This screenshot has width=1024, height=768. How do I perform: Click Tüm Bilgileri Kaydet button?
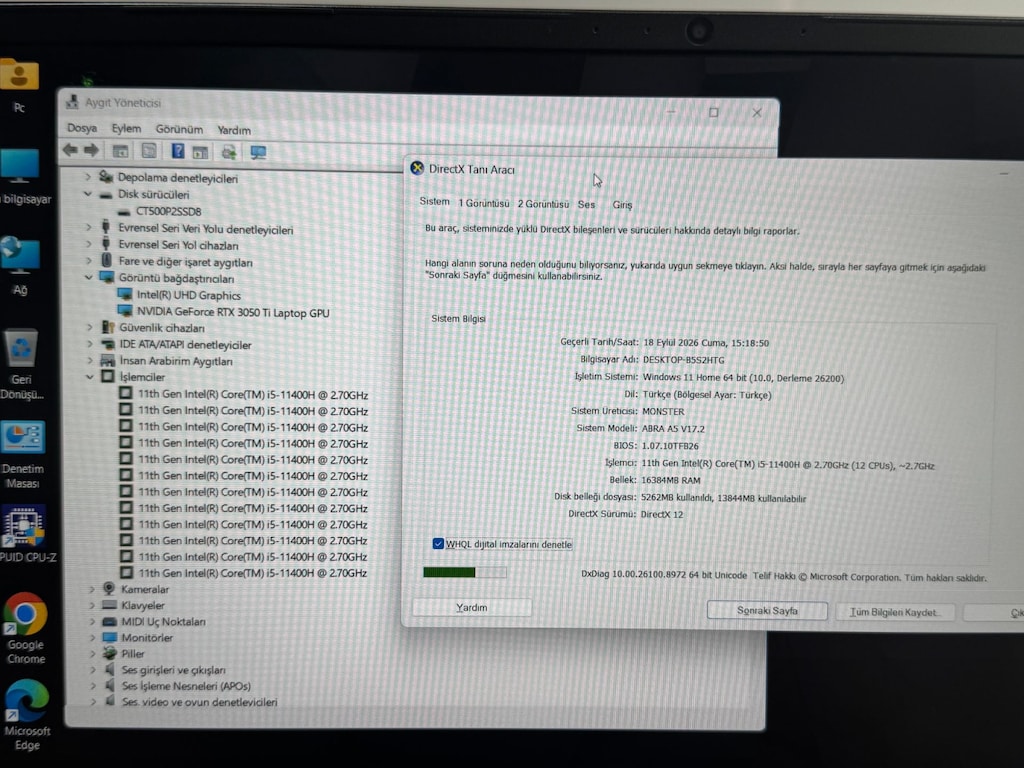click(x=895, y=612)
